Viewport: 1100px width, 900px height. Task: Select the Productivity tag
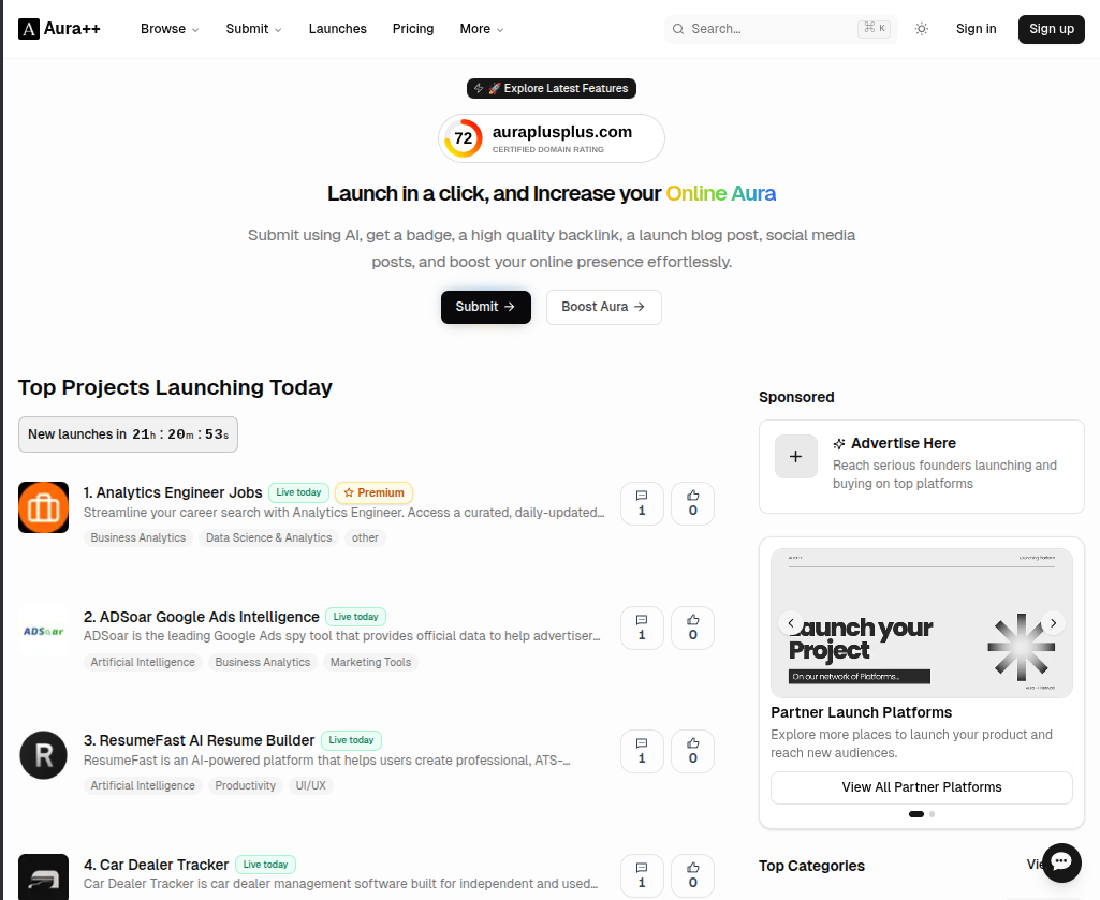point(246,786)
